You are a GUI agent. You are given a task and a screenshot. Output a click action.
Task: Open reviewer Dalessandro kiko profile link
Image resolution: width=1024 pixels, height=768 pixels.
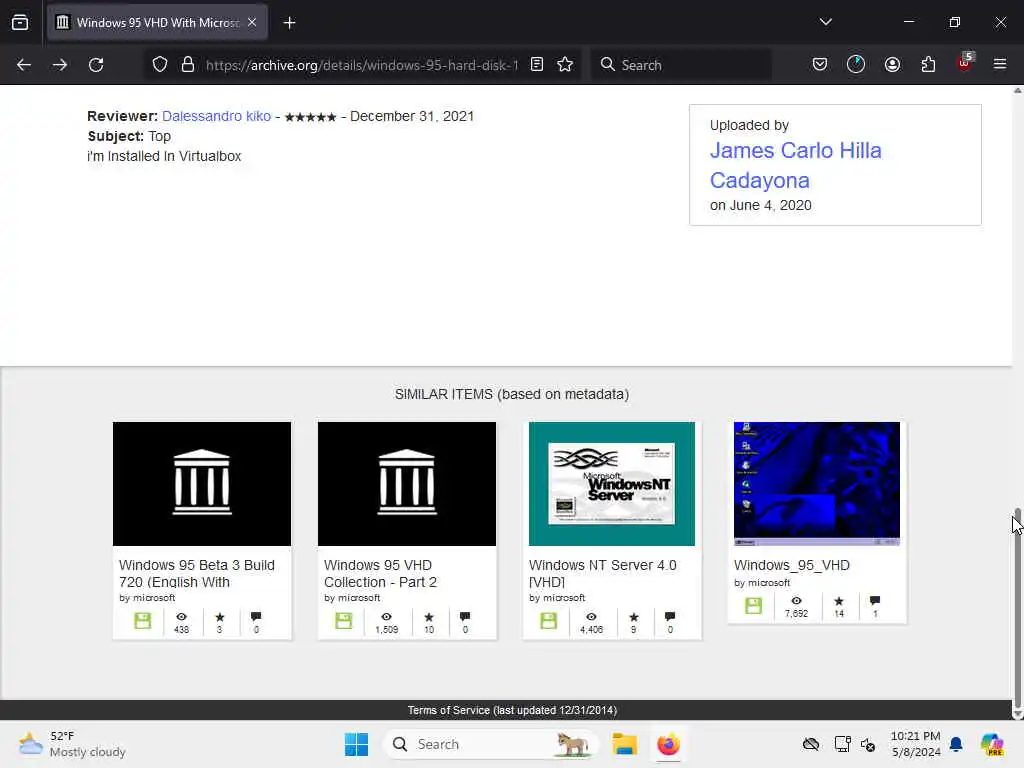pos(216,116)
